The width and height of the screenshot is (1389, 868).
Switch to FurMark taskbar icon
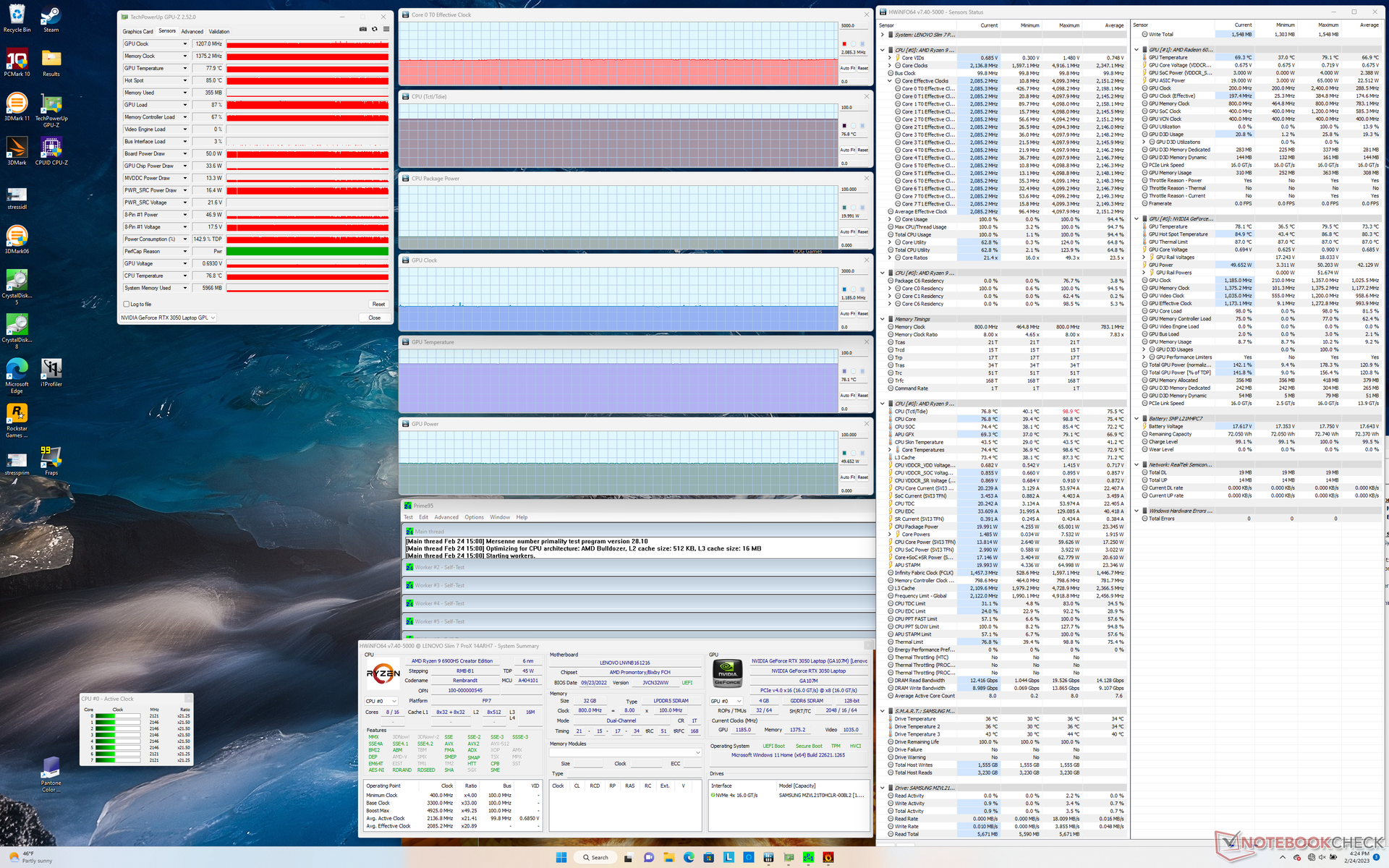click(828, 857)
